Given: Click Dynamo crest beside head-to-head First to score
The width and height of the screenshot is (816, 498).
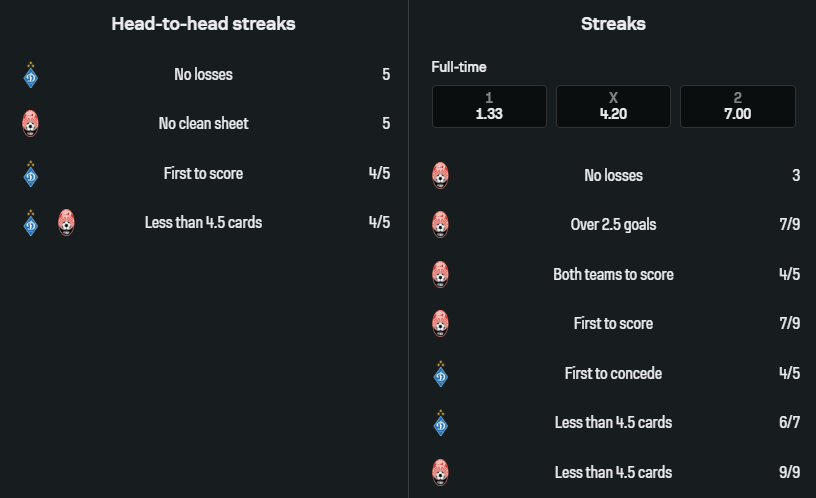Looking at the screenshot, I should tap(30, 174).
